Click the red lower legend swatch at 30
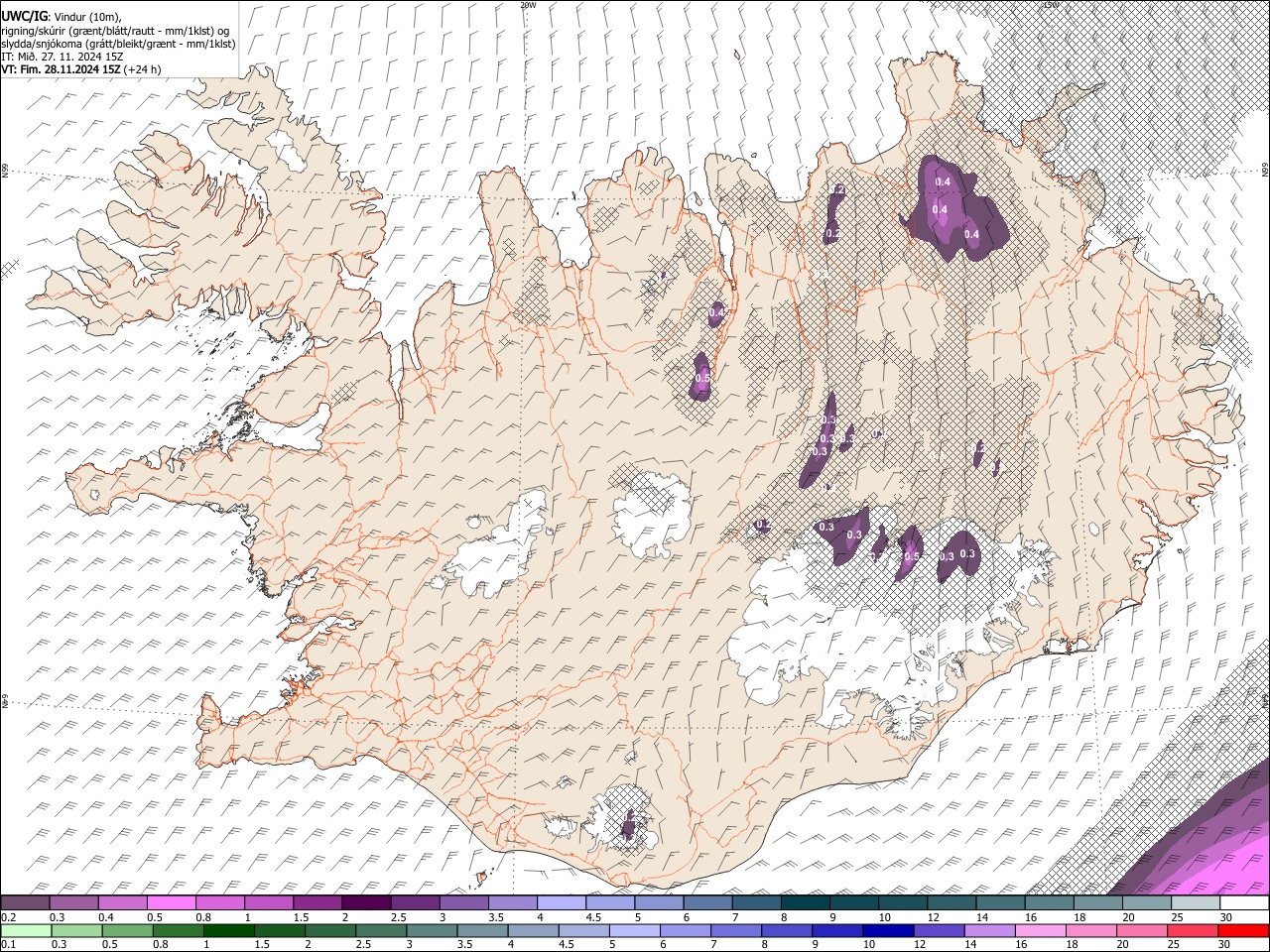 [1243, 930]
